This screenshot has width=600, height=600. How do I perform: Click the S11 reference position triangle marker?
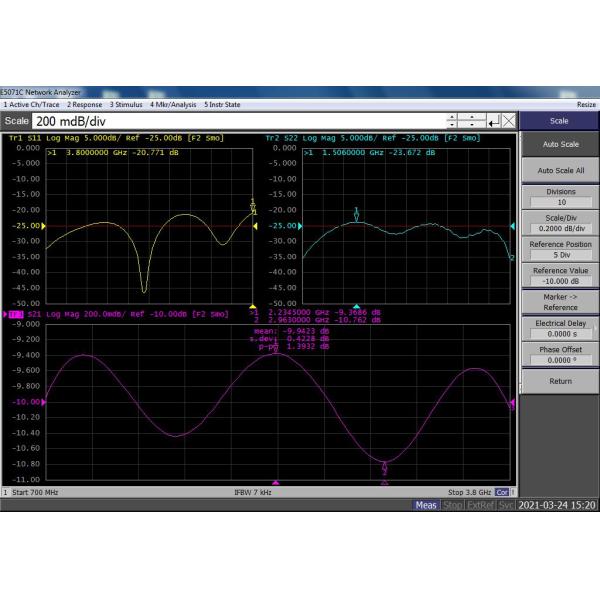pyautogui.click(x=255, y=226)
